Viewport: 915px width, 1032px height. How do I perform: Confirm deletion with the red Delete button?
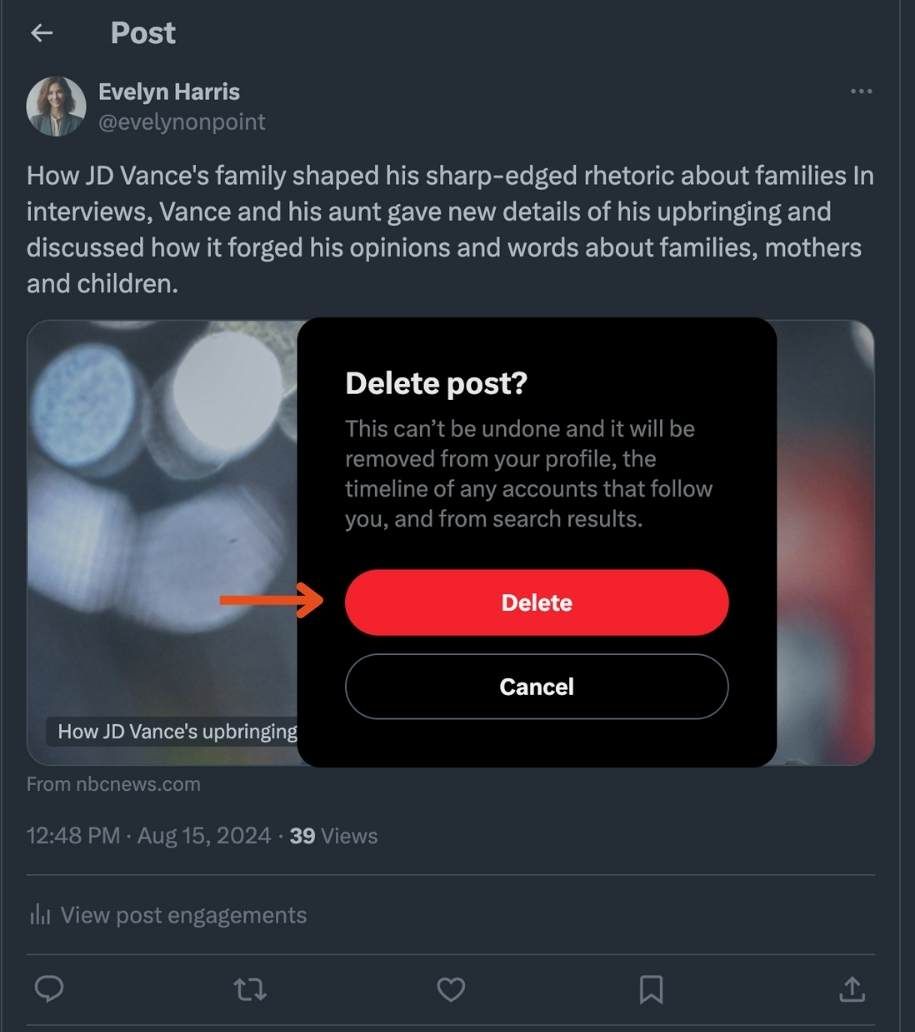point(536,602)
